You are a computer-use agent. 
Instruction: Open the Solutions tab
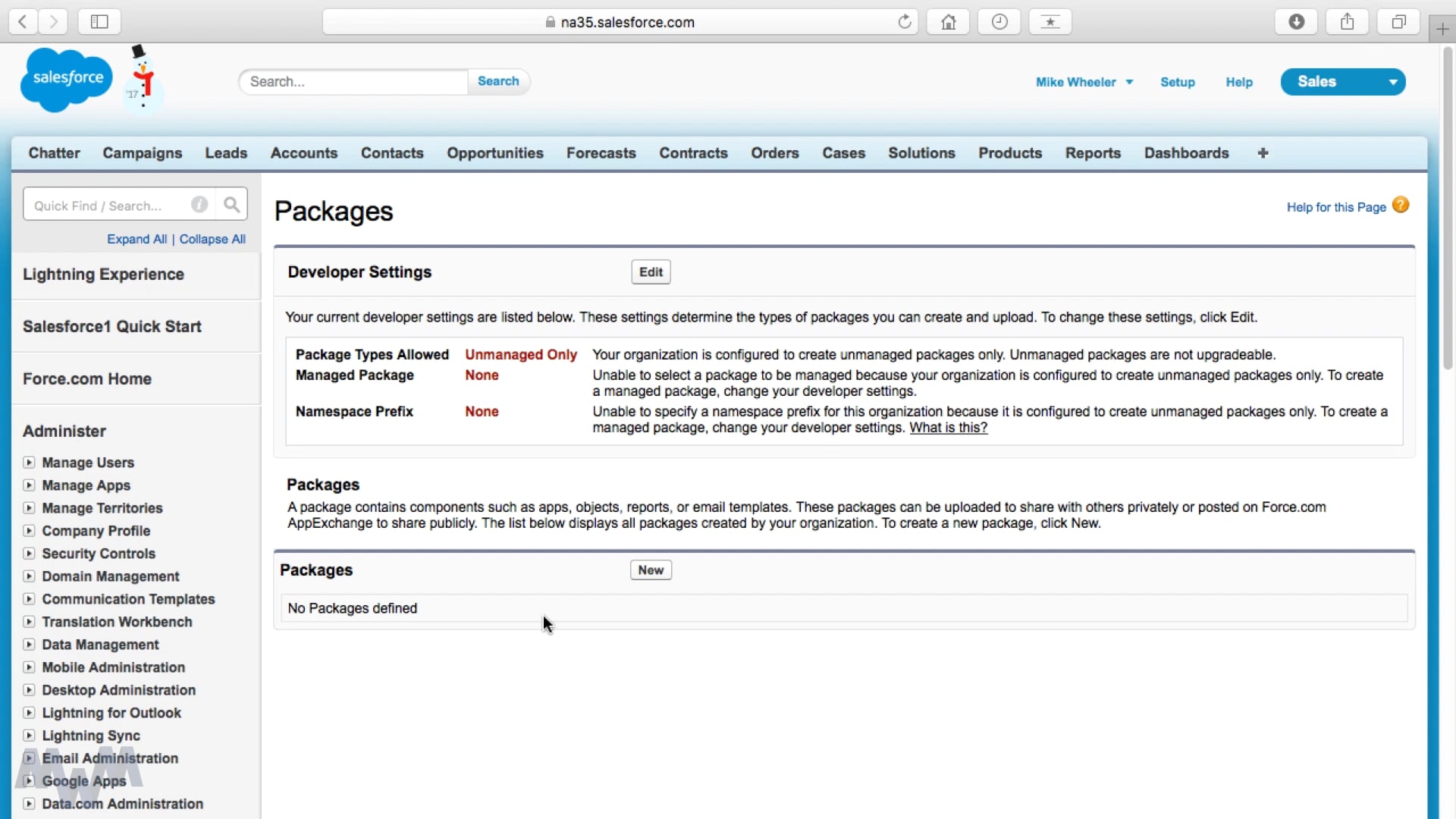coord(921,153)
